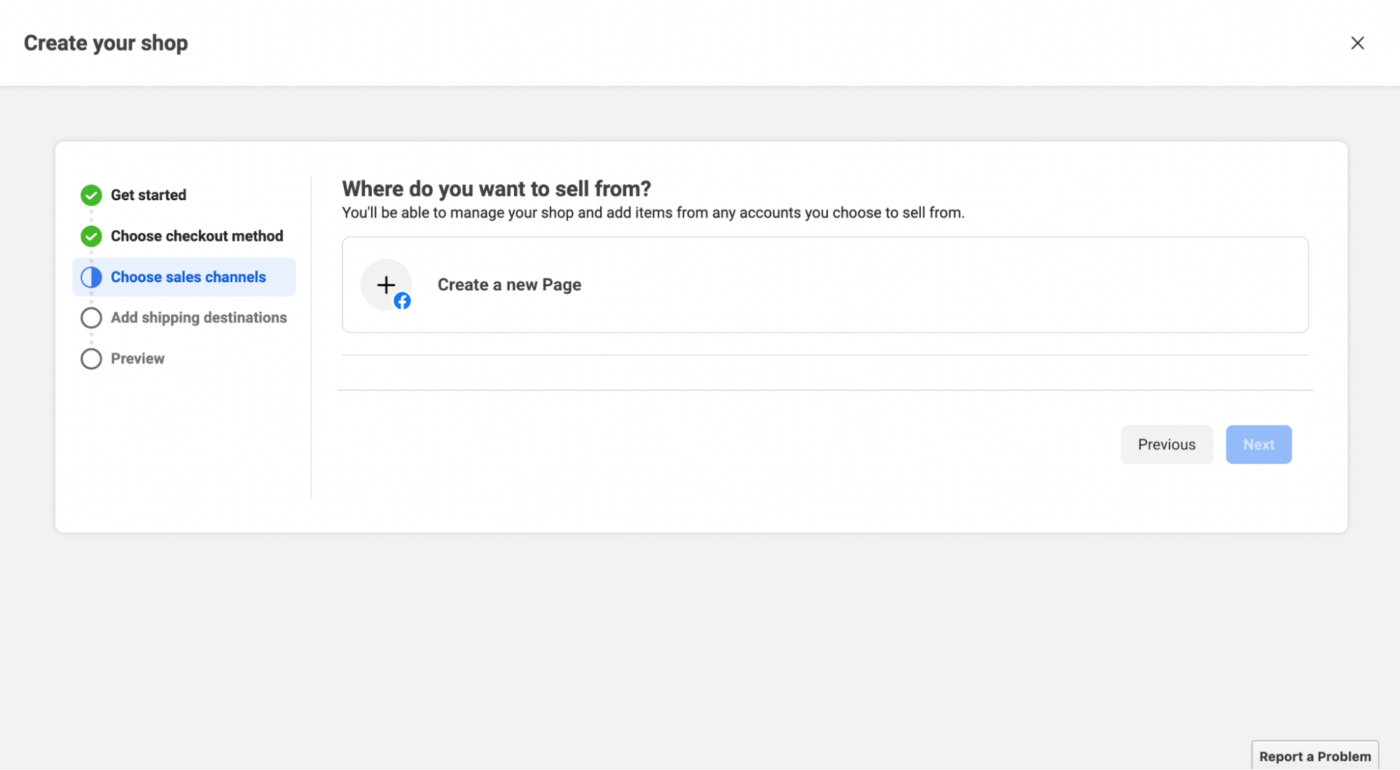Click the Create a new Page label text
1400x770 pixels.
click(510, 285)
